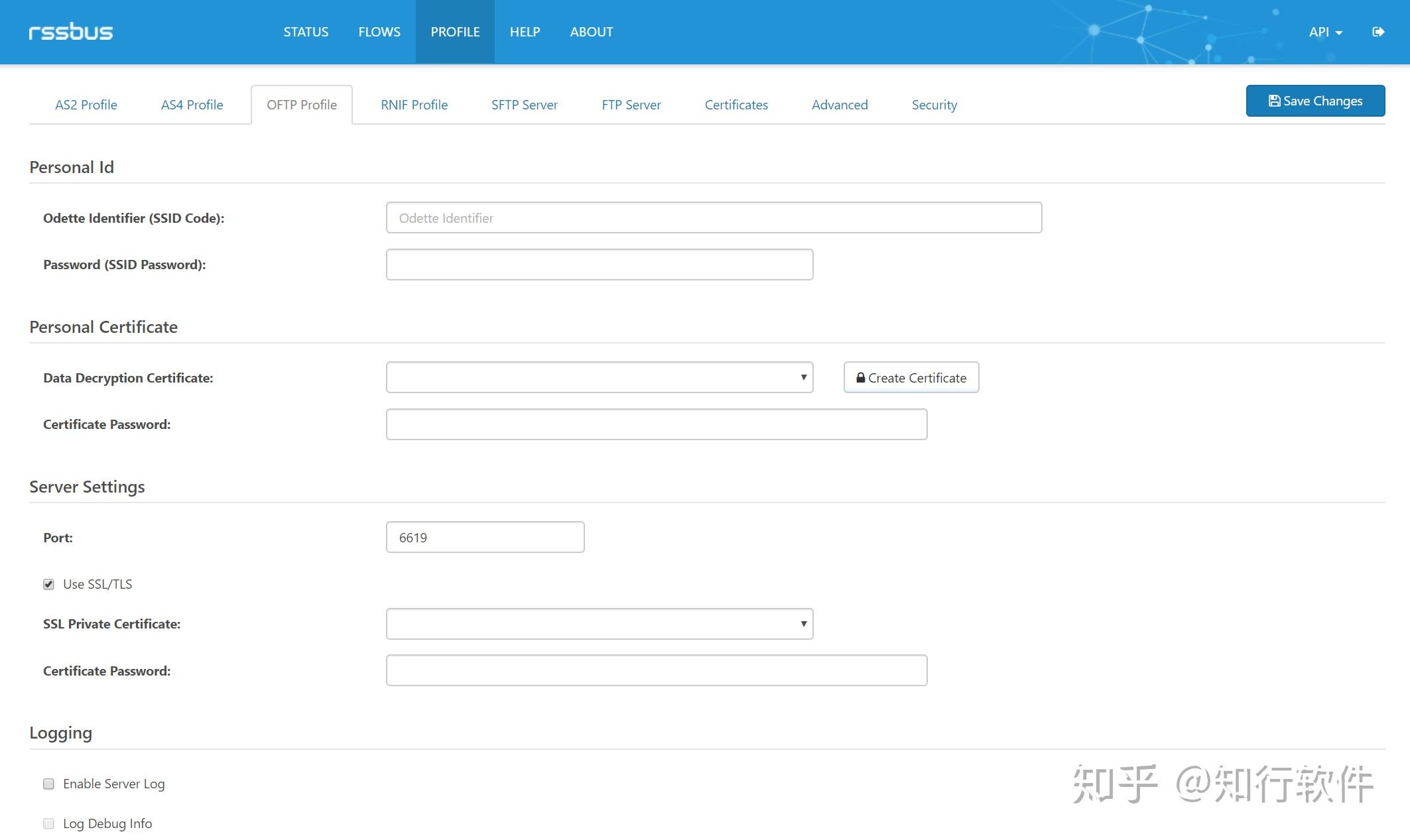
Task: Expand Data Decryption Certificate dropdown
Action: [x=599, y=378]
